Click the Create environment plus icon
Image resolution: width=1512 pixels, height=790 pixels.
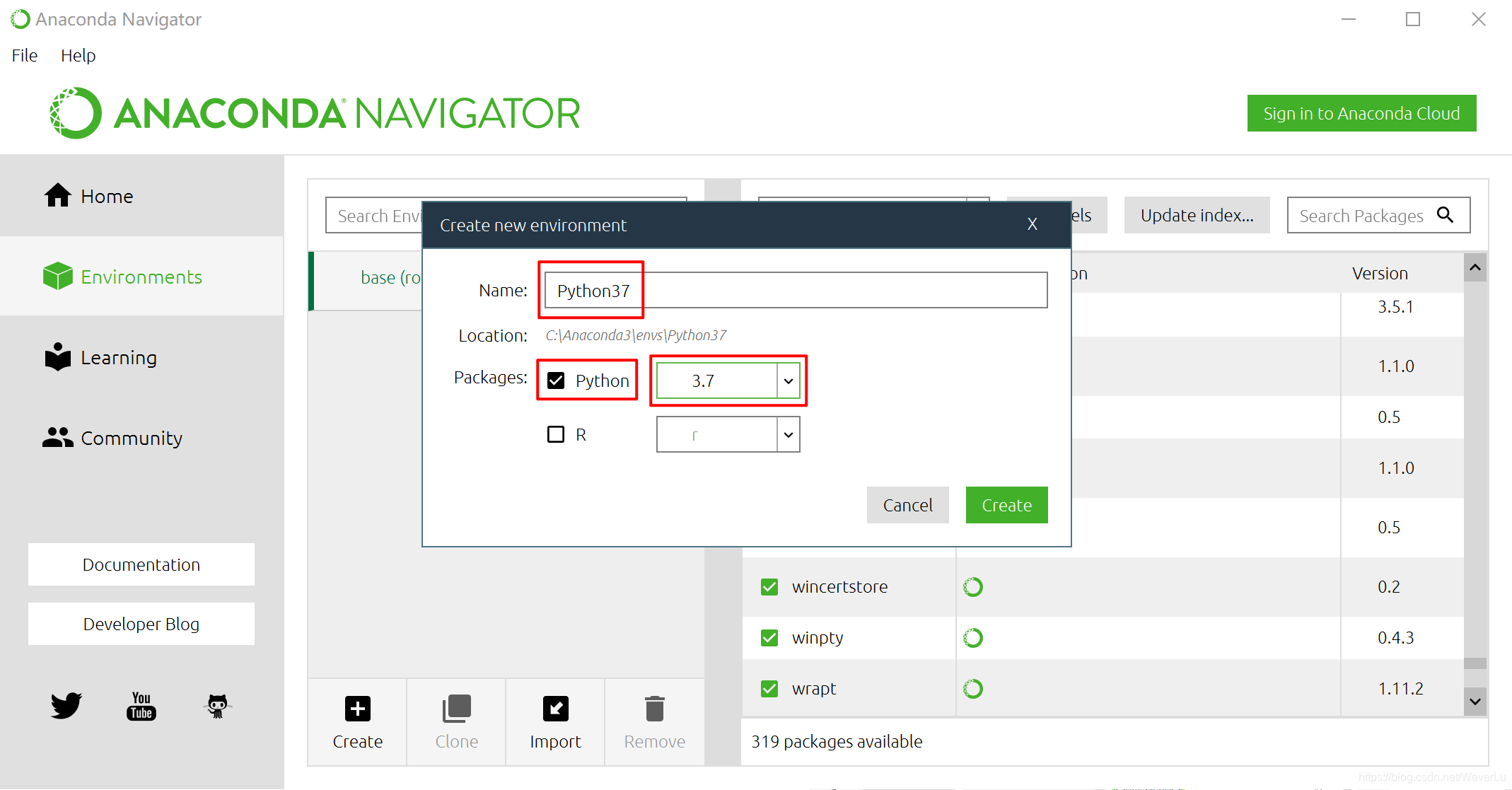tap(357, 709)
